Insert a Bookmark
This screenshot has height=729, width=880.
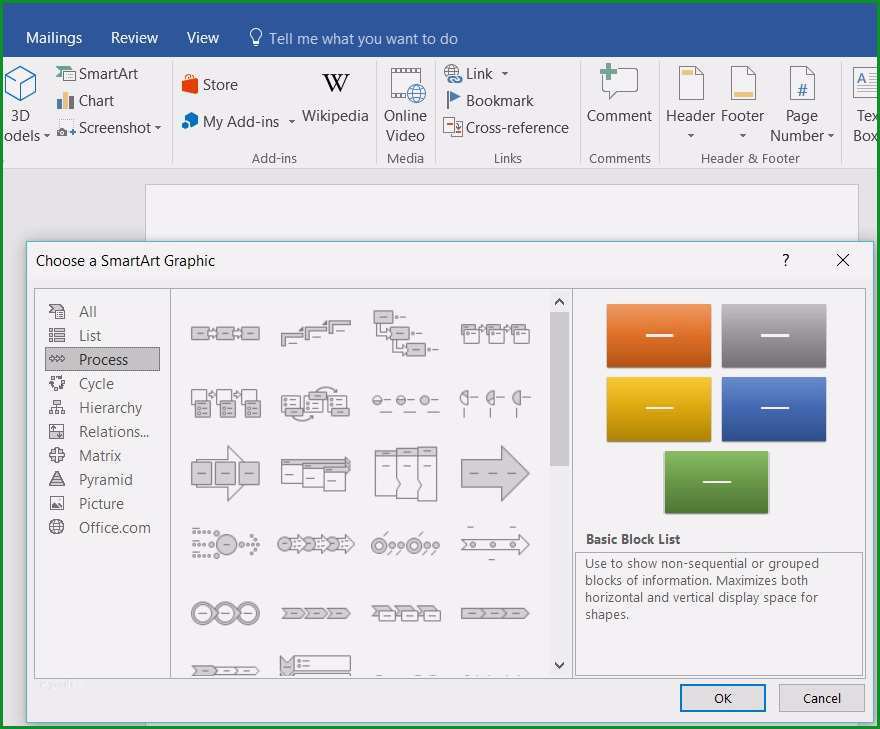[x=489, y=101]
